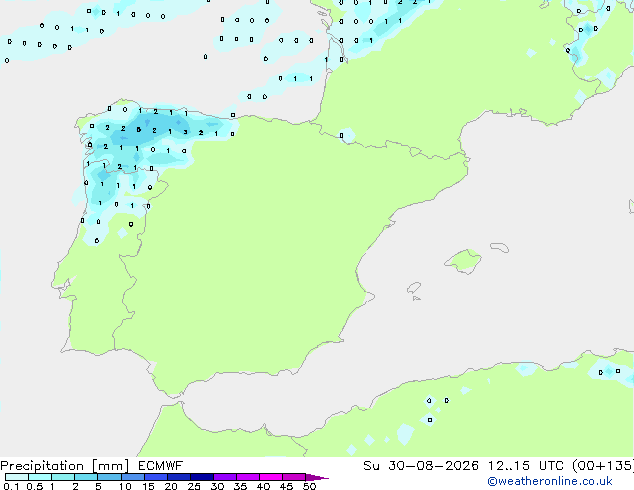Viewport: 634px width, 490px height.
Task: Click the 0.5–1 mm legend swatch
Action: (40, 477)
